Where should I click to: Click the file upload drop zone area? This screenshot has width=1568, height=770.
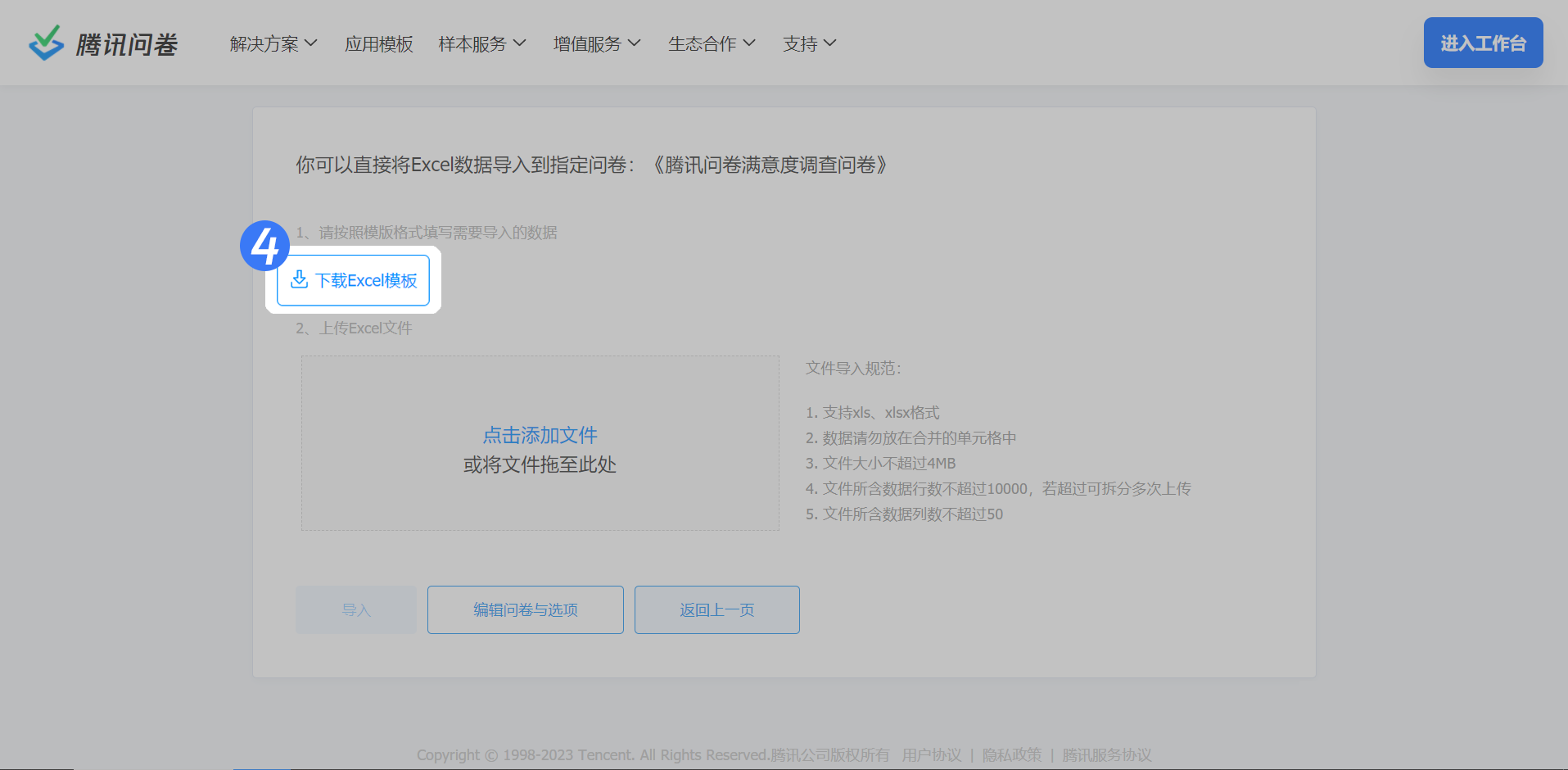point(540,443)
